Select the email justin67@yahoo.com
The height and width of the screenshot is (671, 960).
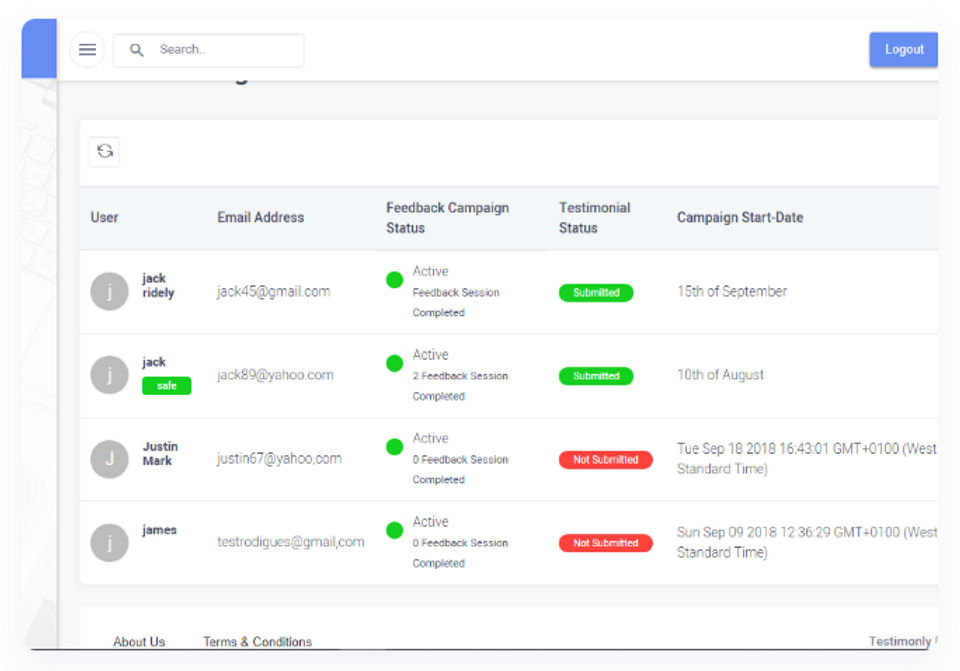(x=279, y=459)
